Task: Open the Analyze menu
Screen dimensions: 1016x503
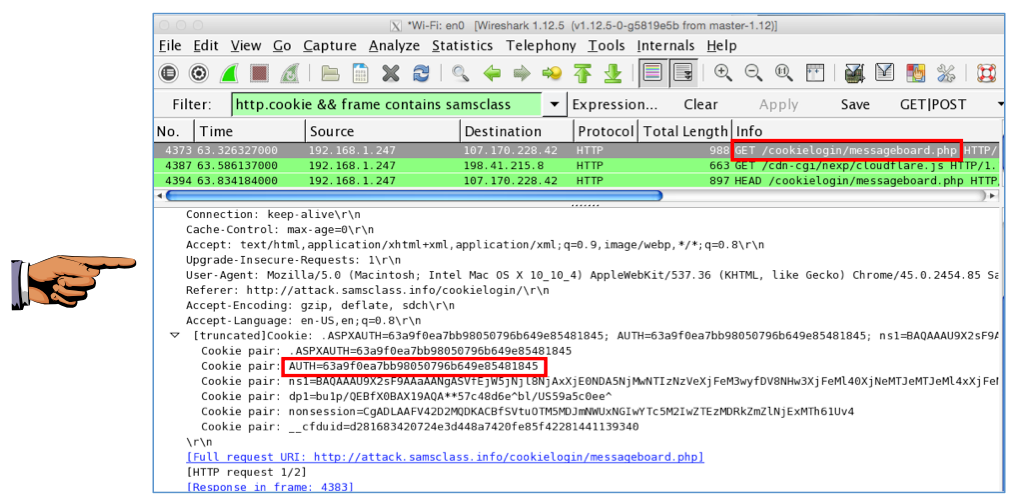Action: pos(394,46)
